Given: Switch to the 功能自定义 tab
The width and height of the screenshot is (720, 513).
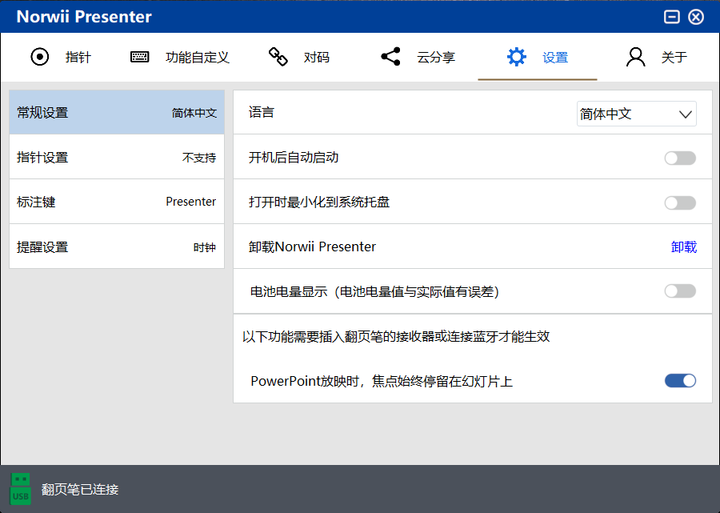Looking at the screenshot, I should 180,57.
